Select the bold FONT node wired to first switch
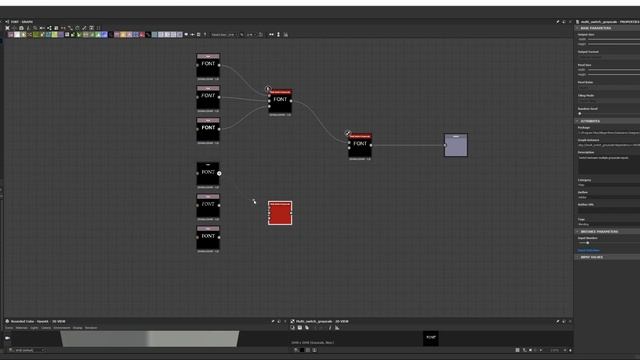The width and height of the screenshot is (640, 360). point(208,129)
